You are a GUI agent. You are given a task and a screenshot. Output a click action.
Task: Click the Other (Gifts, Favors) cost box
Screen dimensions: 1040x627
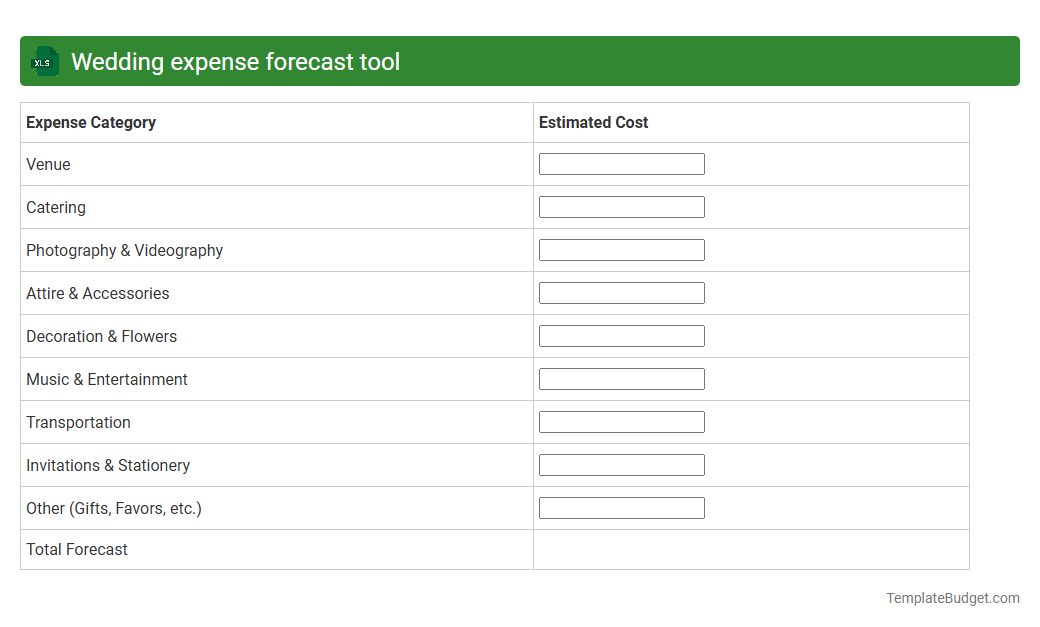coord(621,507)
